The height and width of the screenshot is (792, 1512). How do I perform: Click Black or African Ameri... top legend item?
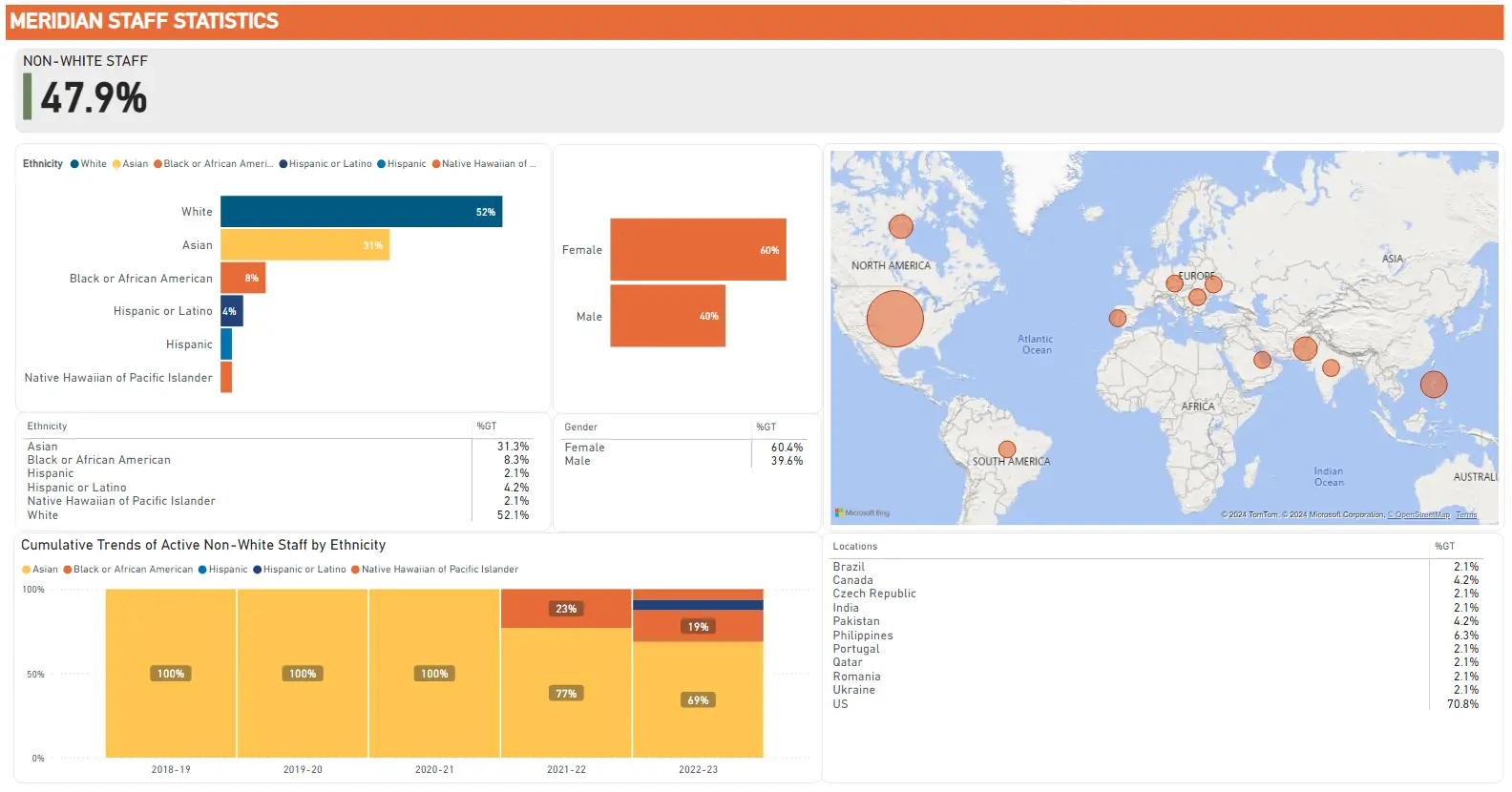pos(213,164)
